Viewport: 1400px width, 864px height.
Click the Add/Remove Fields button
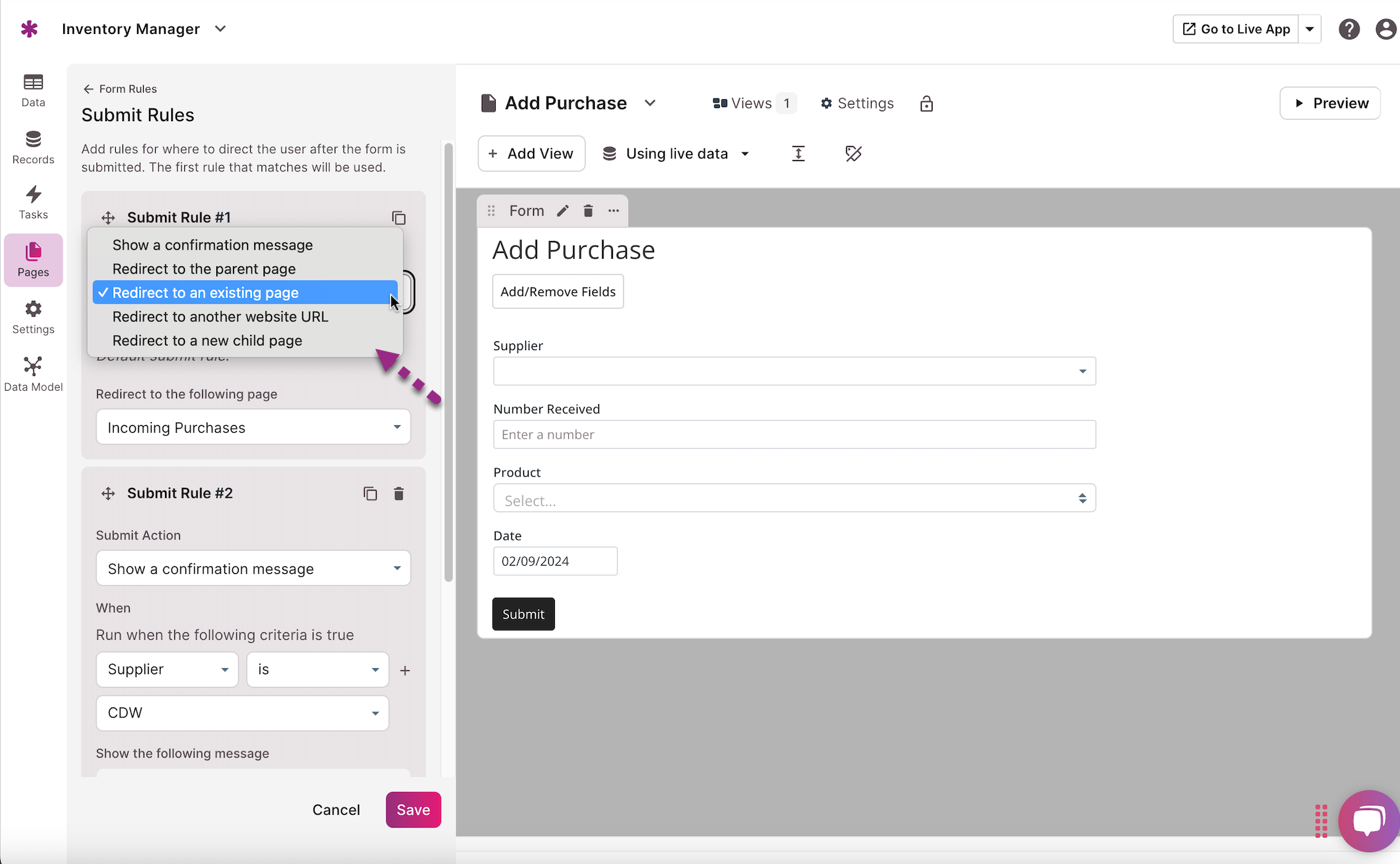point(558,292)
